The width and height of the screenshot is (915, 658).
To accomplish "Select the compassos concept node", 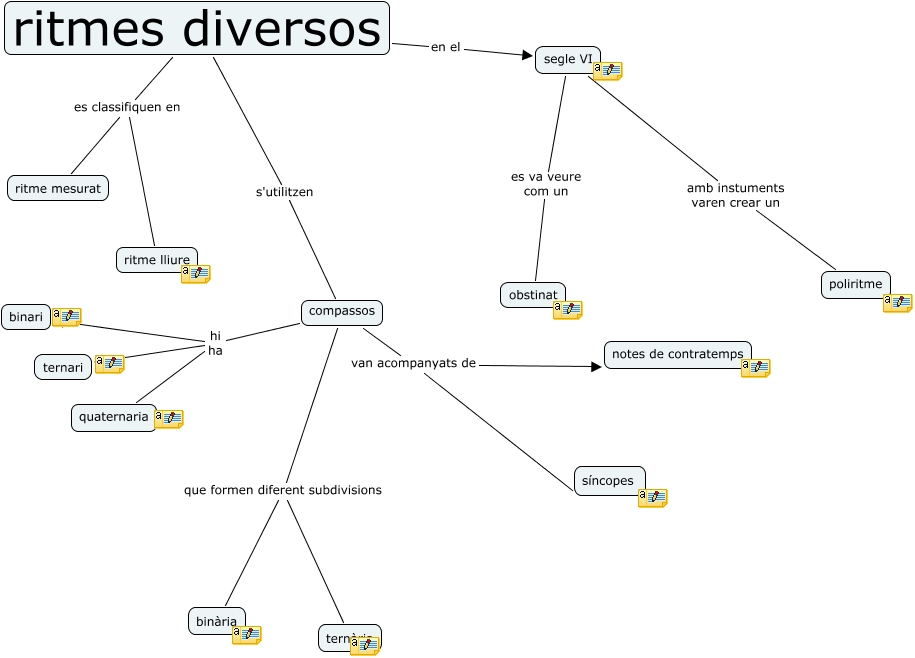I will tap(342, 312).
